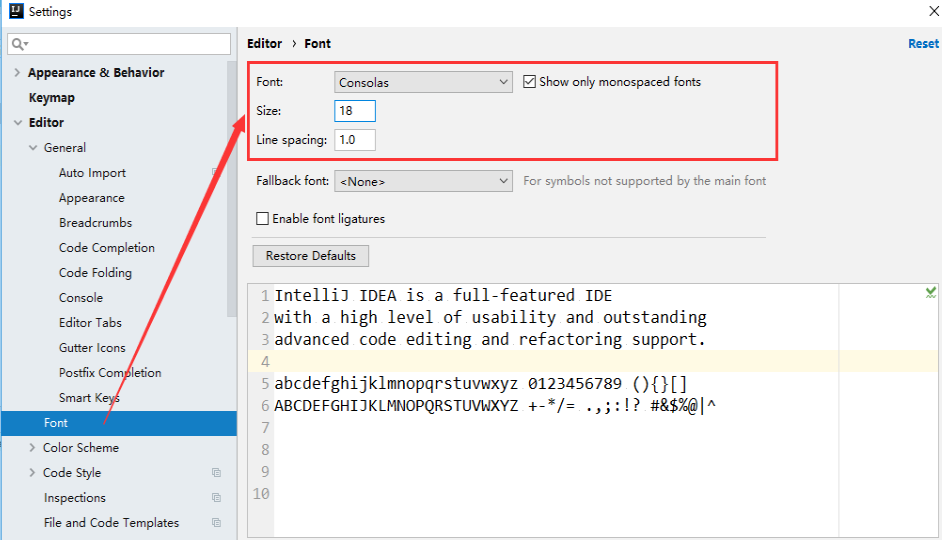Viewport: 942px width, 540px height.
Task: Focus the Size input field
Action: pyautogui.click(x=355, y=111)
